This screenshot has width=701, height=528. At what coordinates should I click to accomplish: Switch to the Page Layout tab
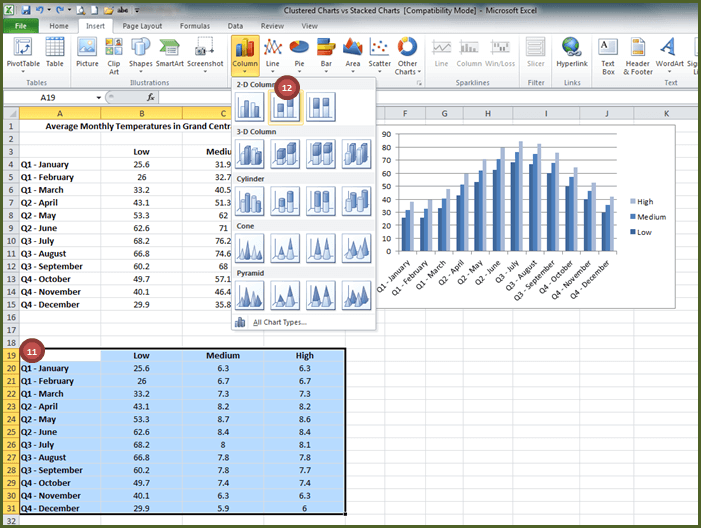143,25
